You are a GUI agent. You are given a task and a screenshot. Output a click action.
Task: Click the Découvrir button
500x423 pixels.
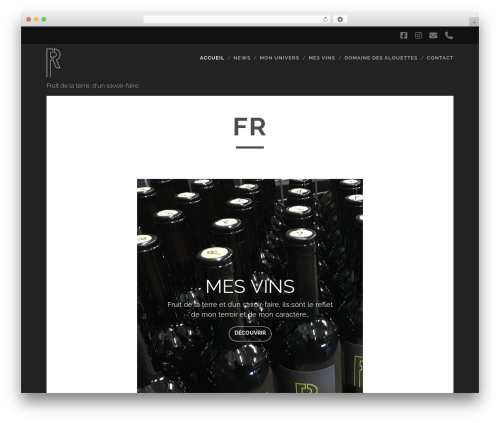tap(250, 333)
